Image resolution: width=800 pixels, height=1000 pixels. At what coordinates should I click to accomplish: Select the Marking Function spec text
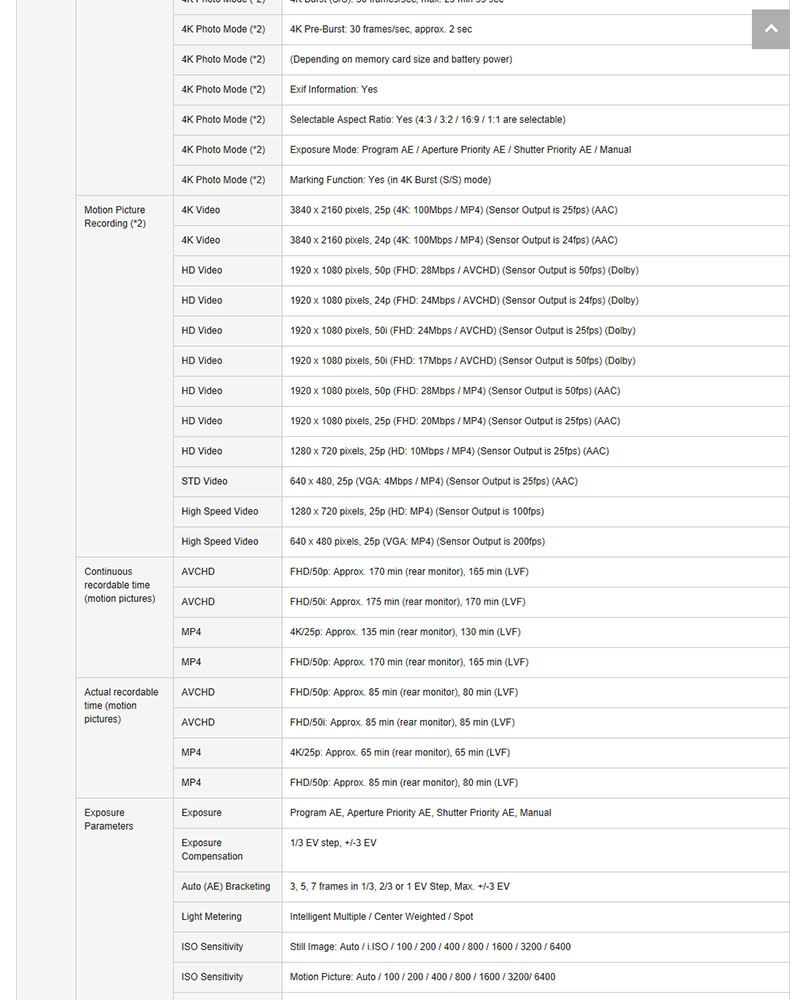(390, 180)
